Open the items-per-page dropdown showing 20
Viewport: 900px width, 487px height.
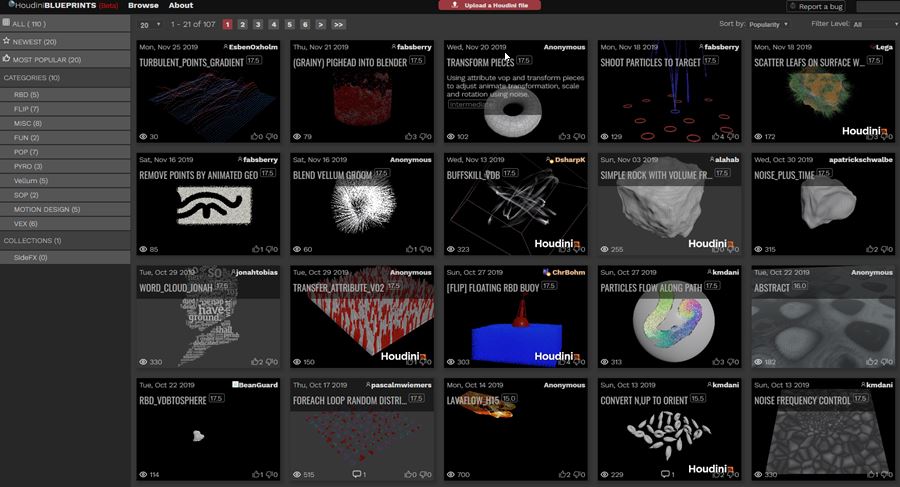[x=150, y=25]
